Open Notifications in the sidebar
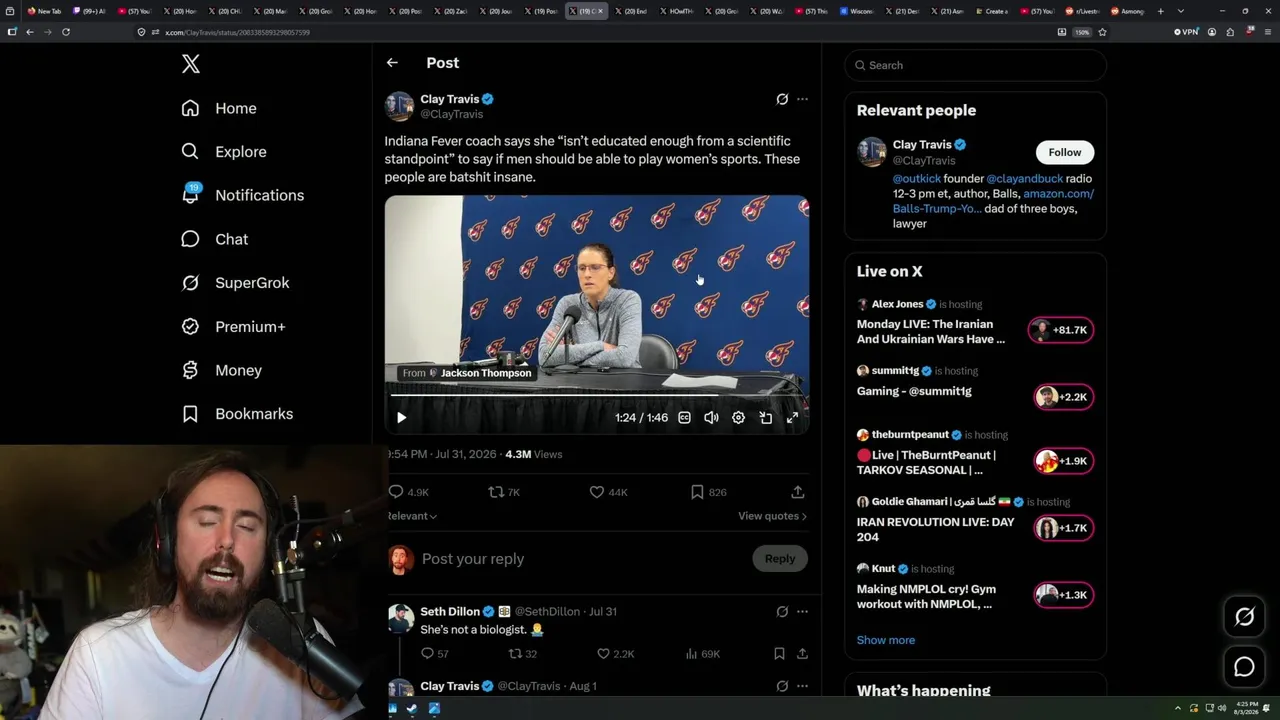 click(243, 195)
